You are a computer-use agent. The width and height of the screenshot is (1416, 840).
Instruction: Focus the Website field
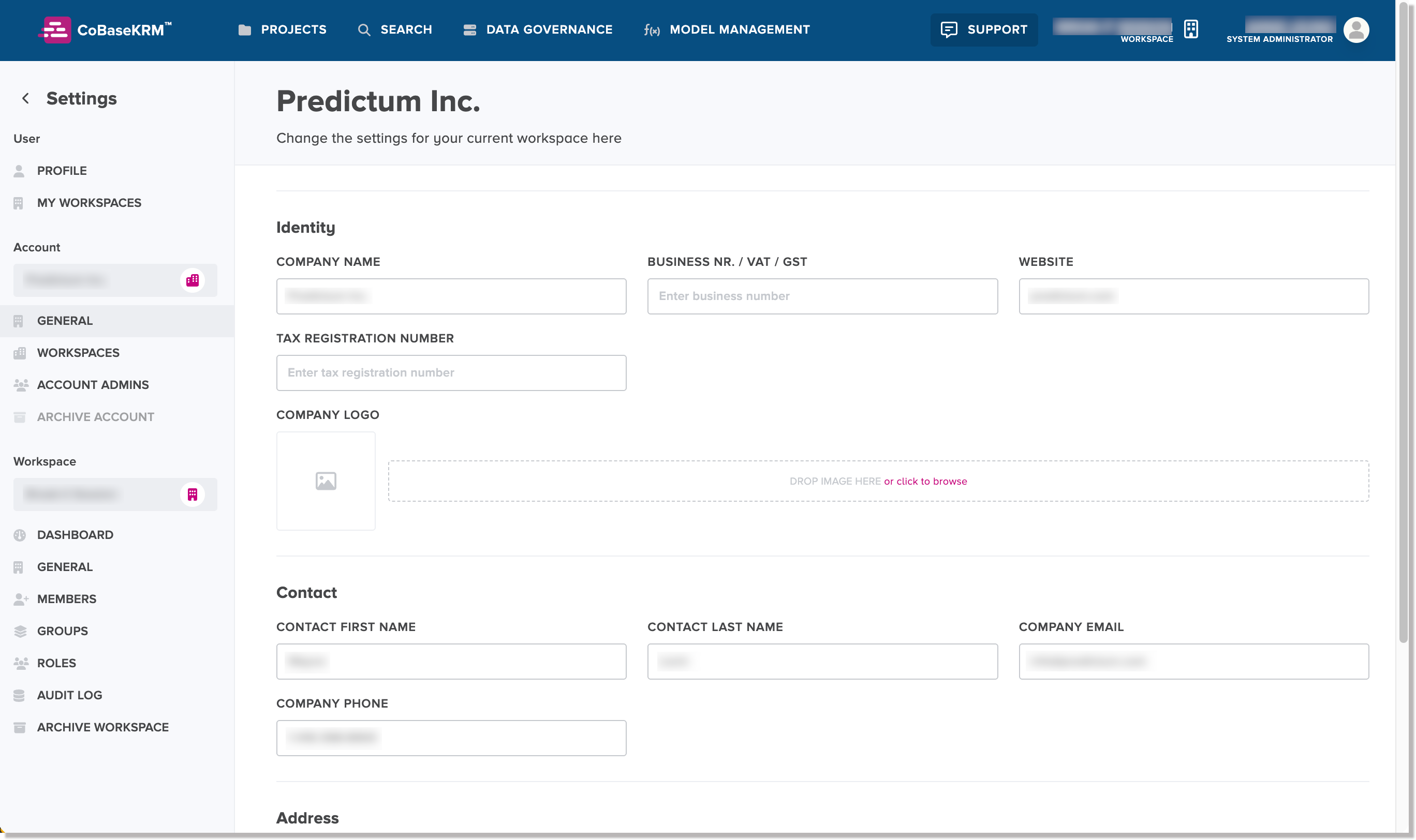[x=1193, y=296]
